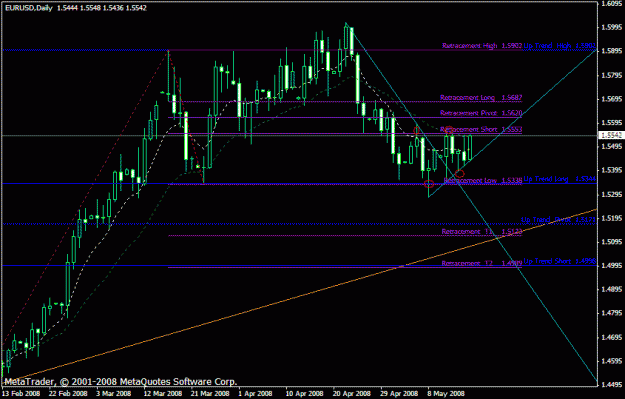This screenshot has height=399, width=625.
Task: Click the Retracement Pivot 1.5620 label
Action: pyautogui.click(x=481, y=113)
